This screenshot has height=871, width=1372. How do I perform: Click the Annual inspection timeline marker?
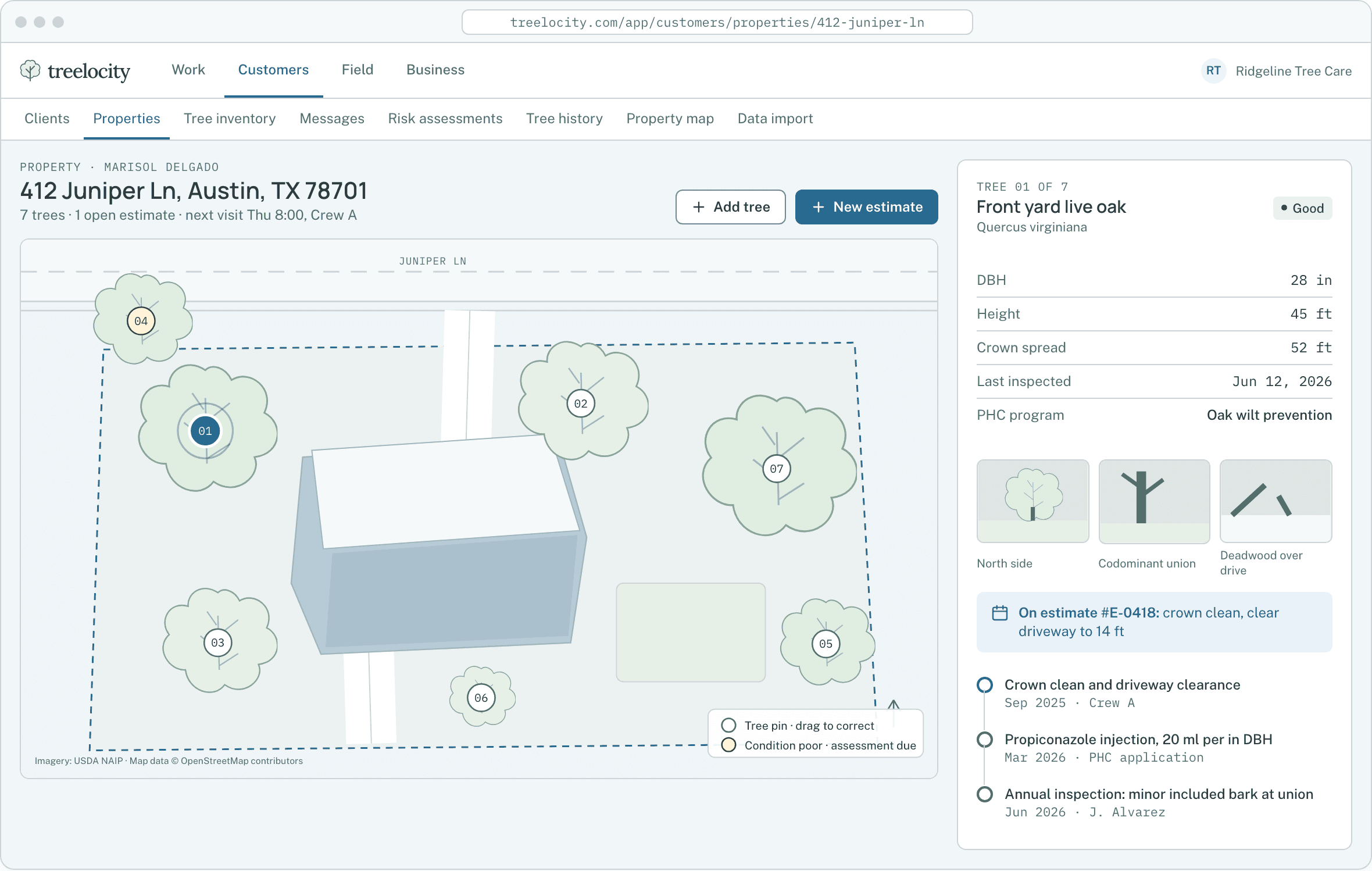[985, 794]
